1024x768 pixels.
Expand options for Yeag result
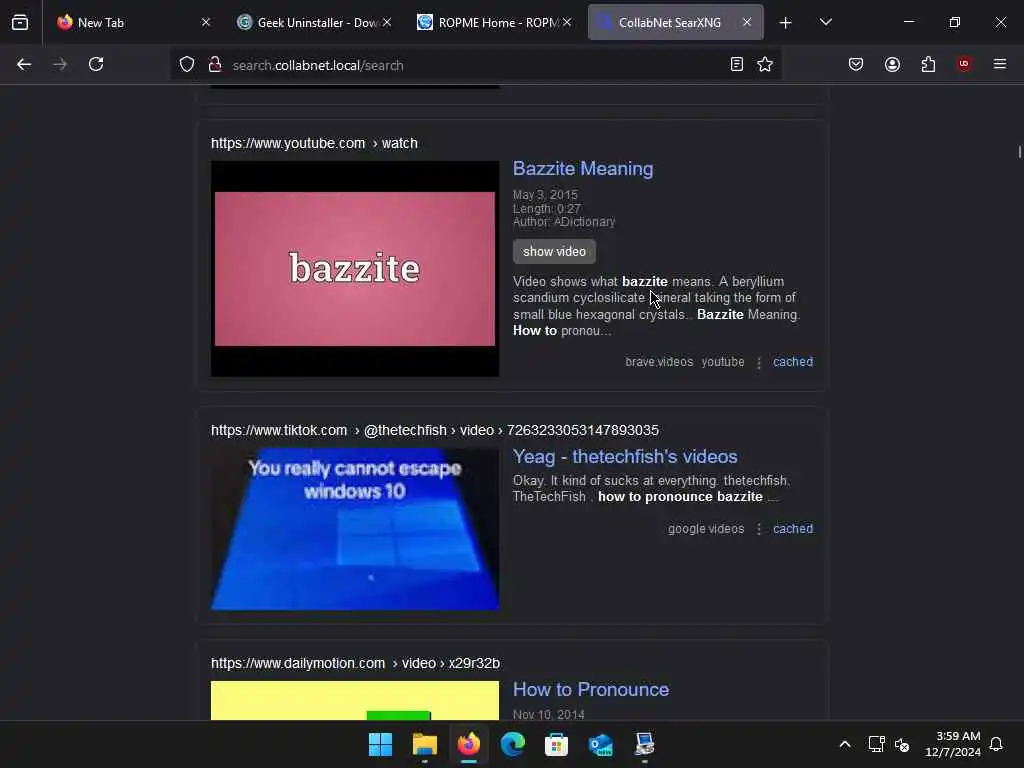coord(758,530)
